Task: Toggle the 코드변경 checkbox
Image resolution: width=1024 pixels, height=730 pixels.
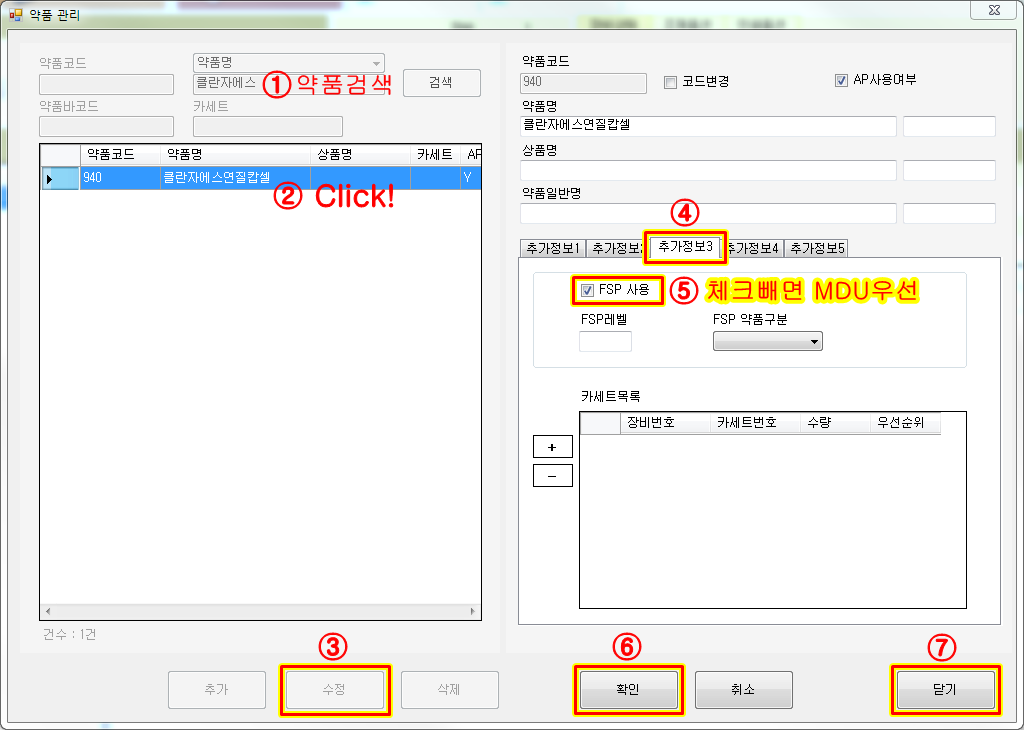Action: (671, 82)
